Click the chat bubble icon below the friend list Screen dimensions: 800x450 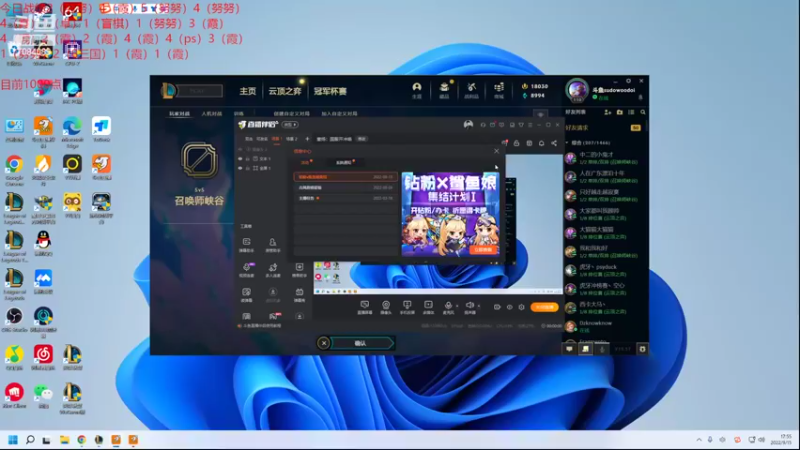569,349
